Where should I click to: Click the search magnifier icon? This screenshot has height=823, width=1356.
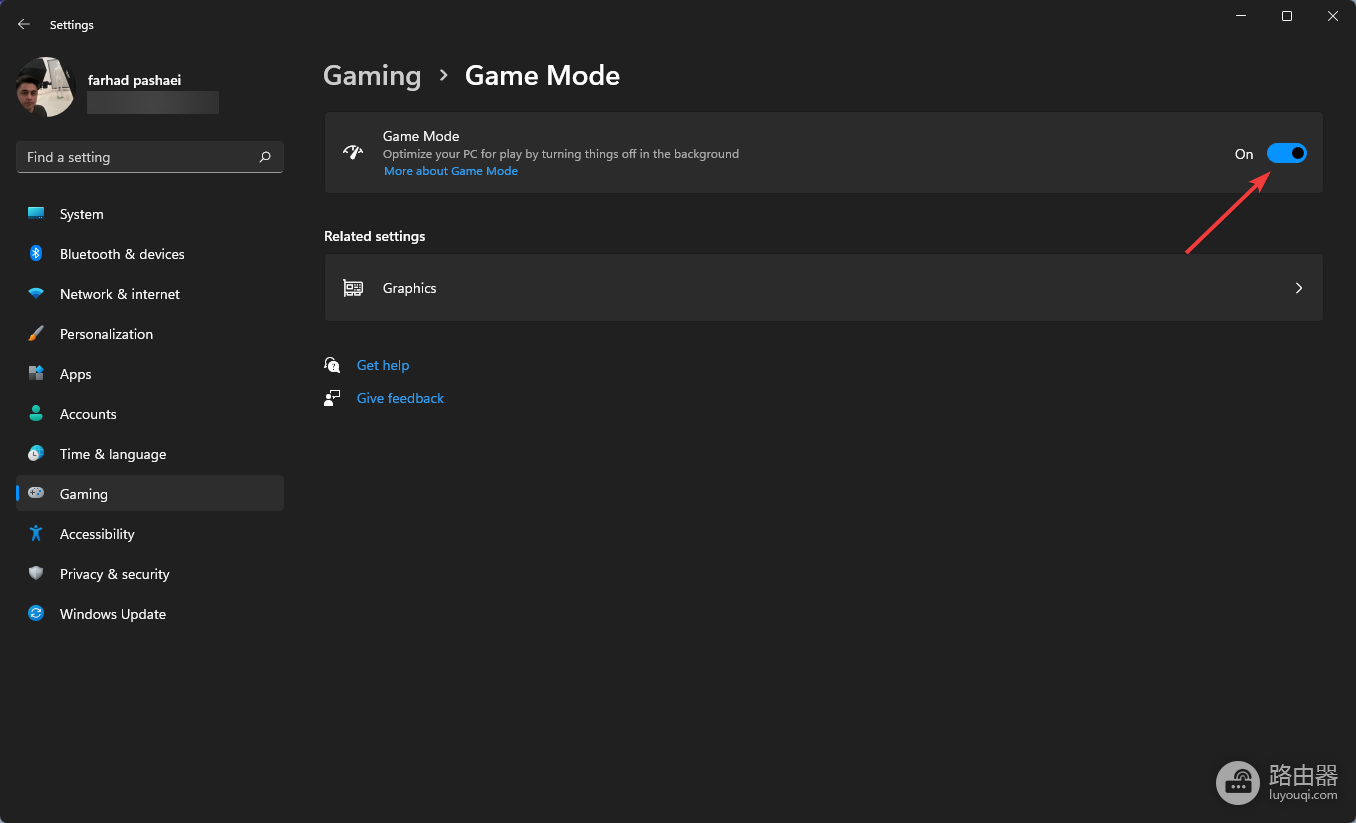click(x=265, y=157)
